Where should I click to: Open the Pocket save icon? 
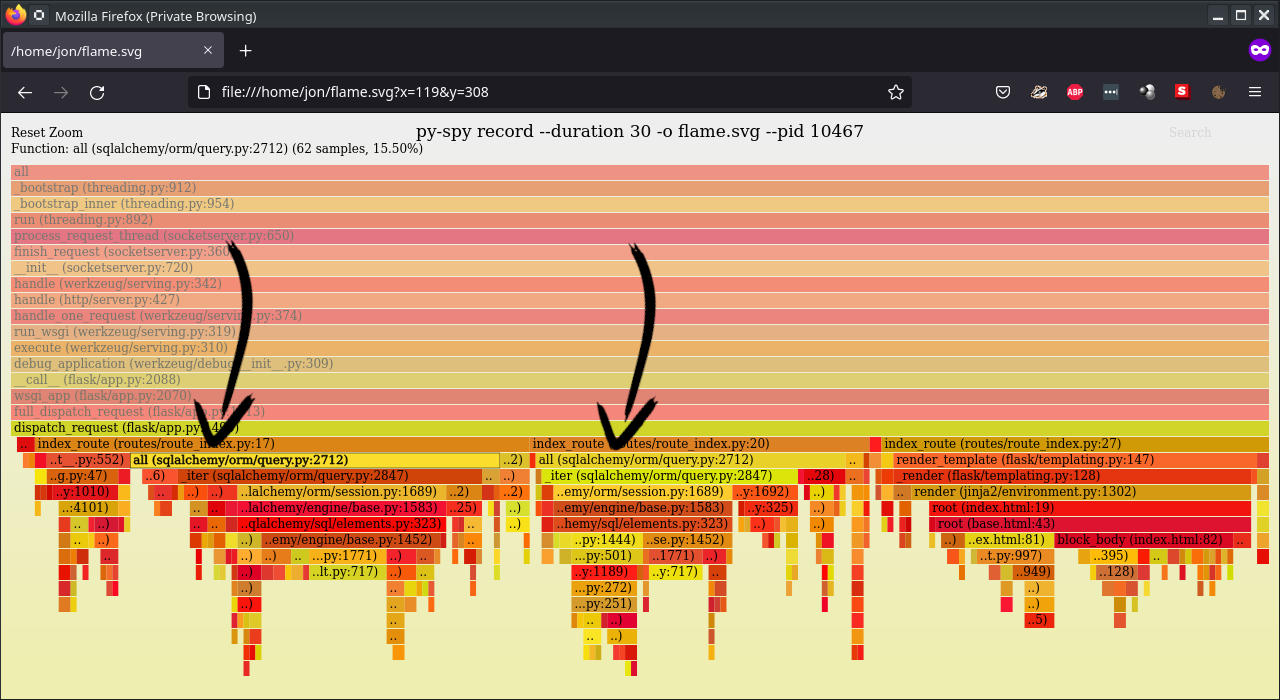[x=1003, y=92]
